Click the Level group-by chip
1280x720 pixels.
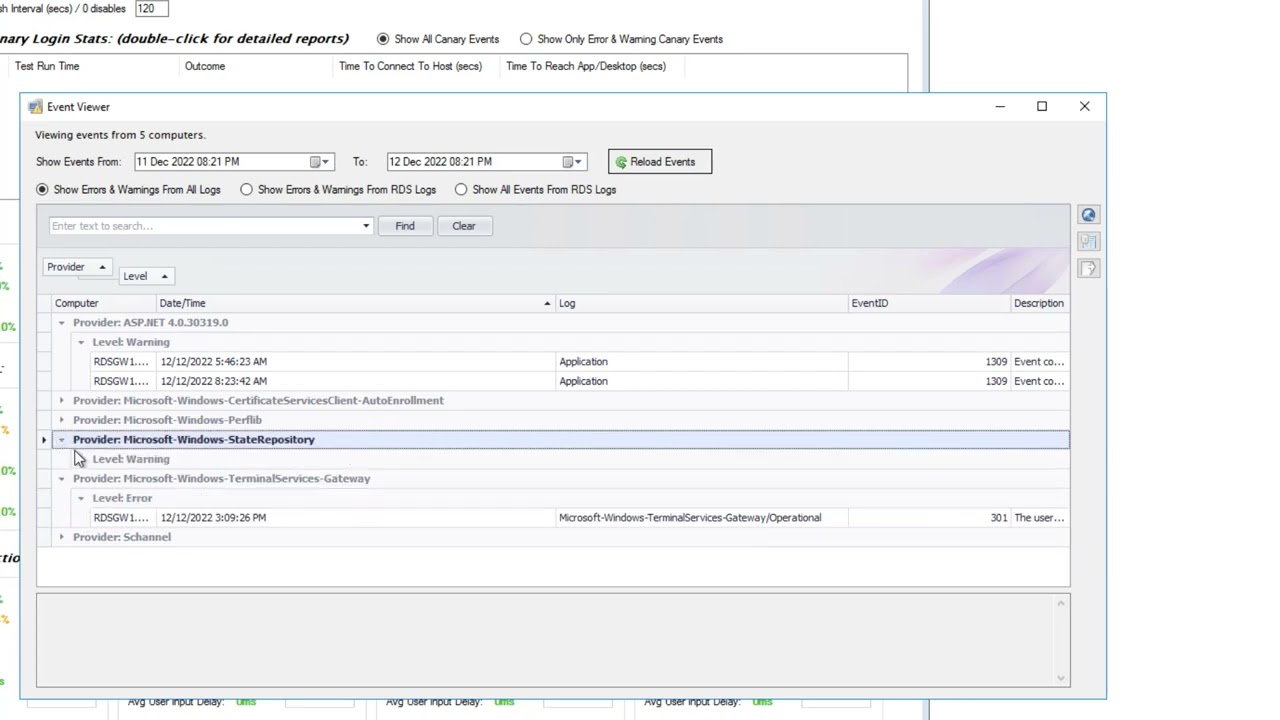click(x=145, y=276)
